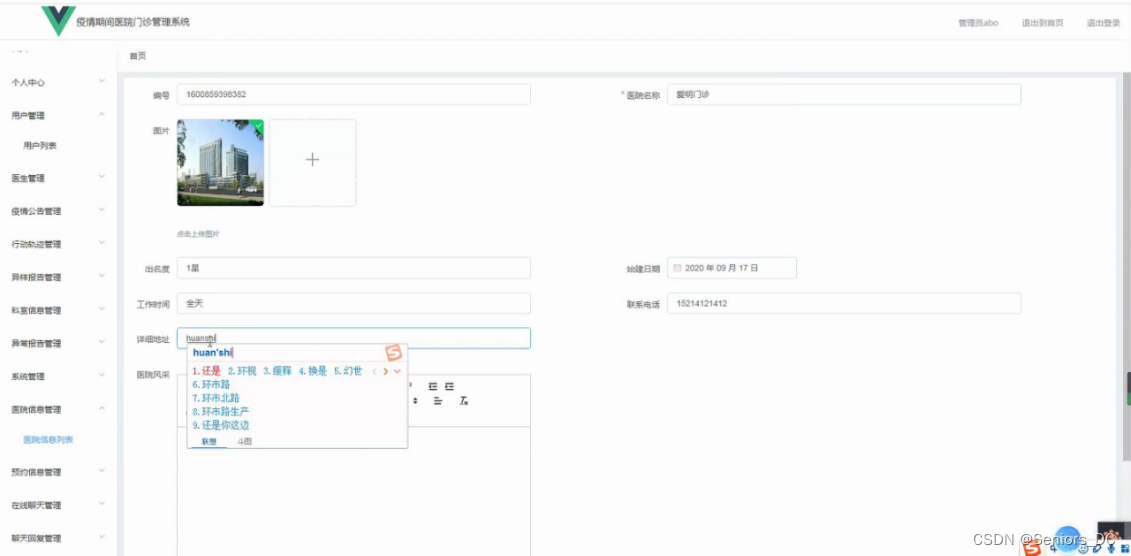
Task: Click 点击上传图片 hint text
Action: pyautogui.click(x=198, y=234)
